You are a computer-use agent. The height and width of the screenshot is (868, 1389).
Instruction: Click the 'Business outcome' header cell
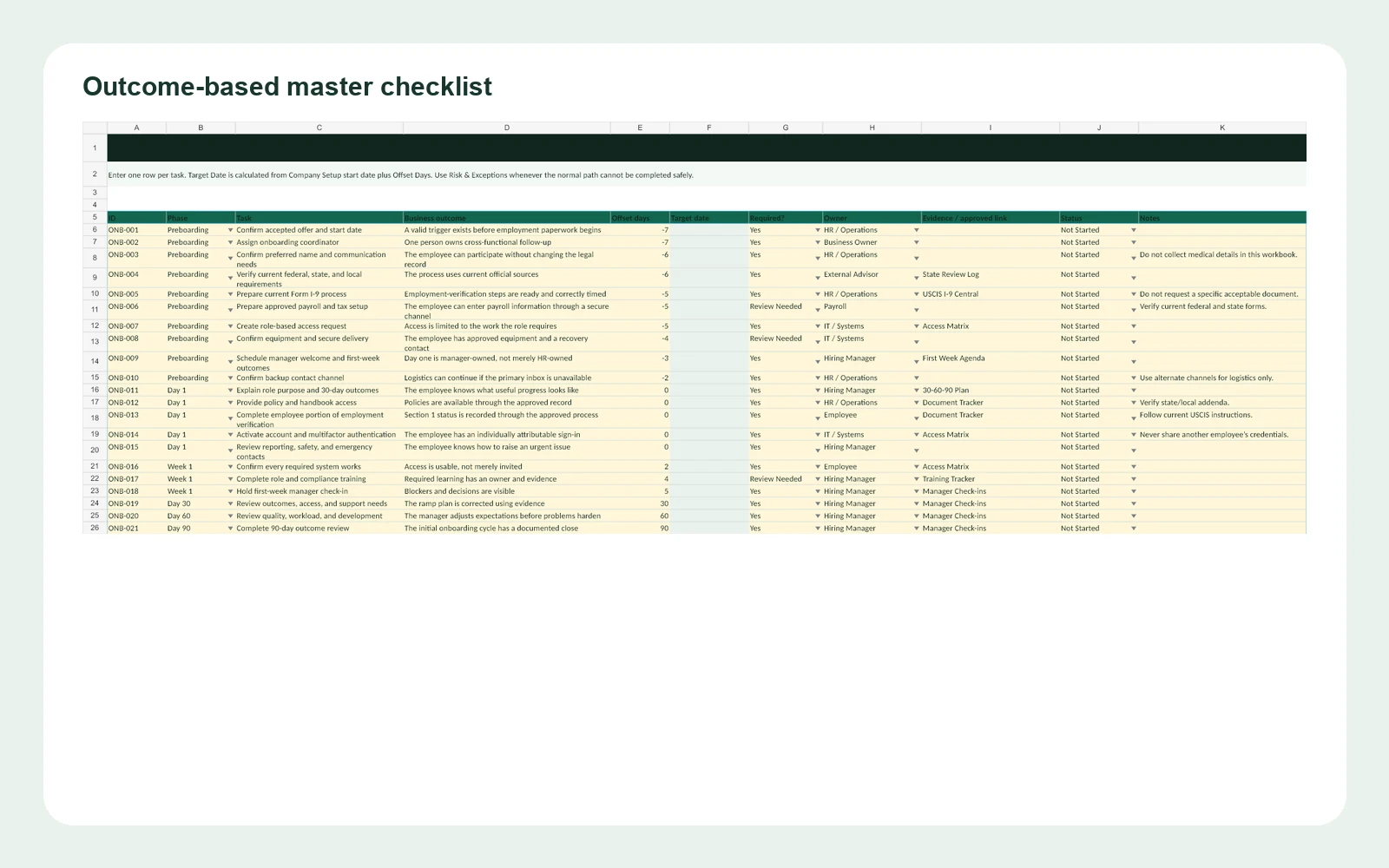(x=506, y=218)
